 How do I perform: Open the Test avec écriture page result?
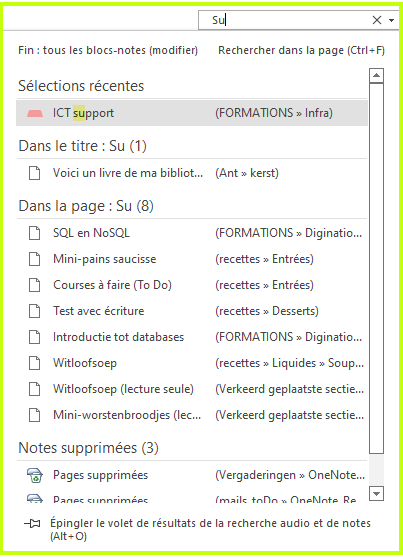point(192,311)
